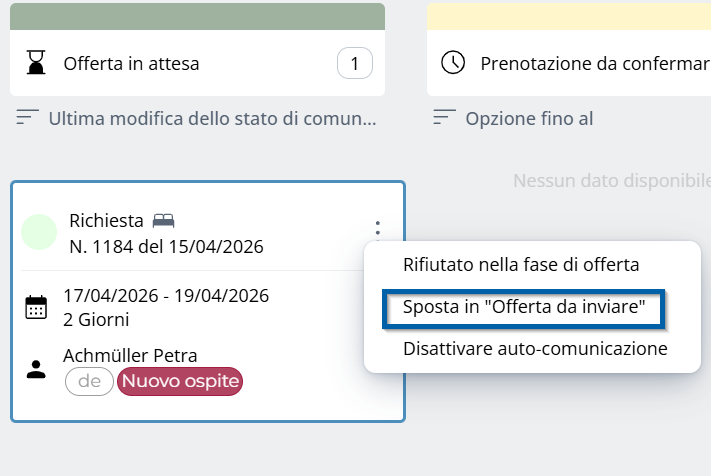
Task: Click the person icon beside Achmüller Petra
Action: coord(36,369)
